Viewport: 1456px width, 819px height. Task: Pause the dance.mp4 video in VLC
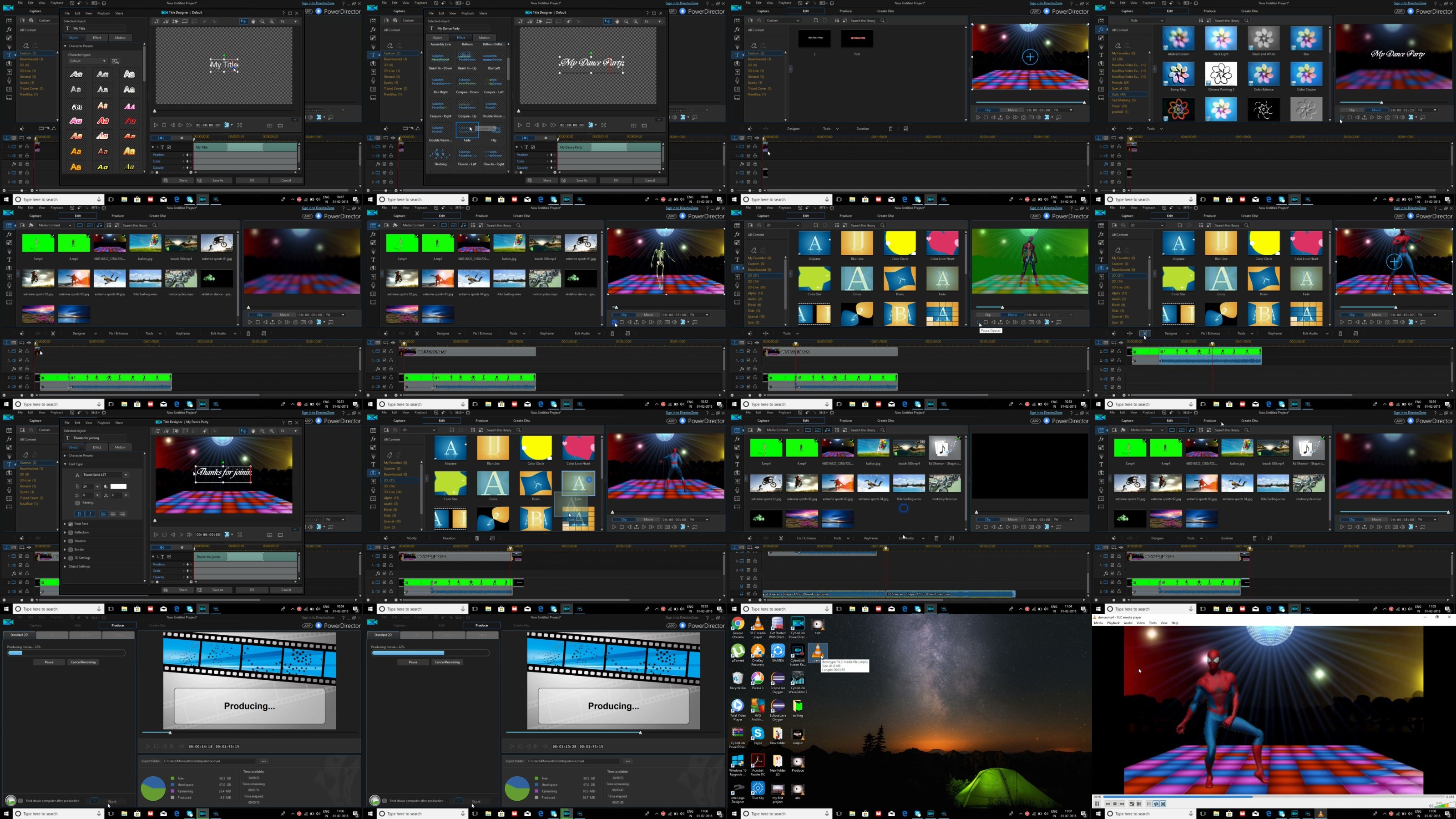point(1097,804)
